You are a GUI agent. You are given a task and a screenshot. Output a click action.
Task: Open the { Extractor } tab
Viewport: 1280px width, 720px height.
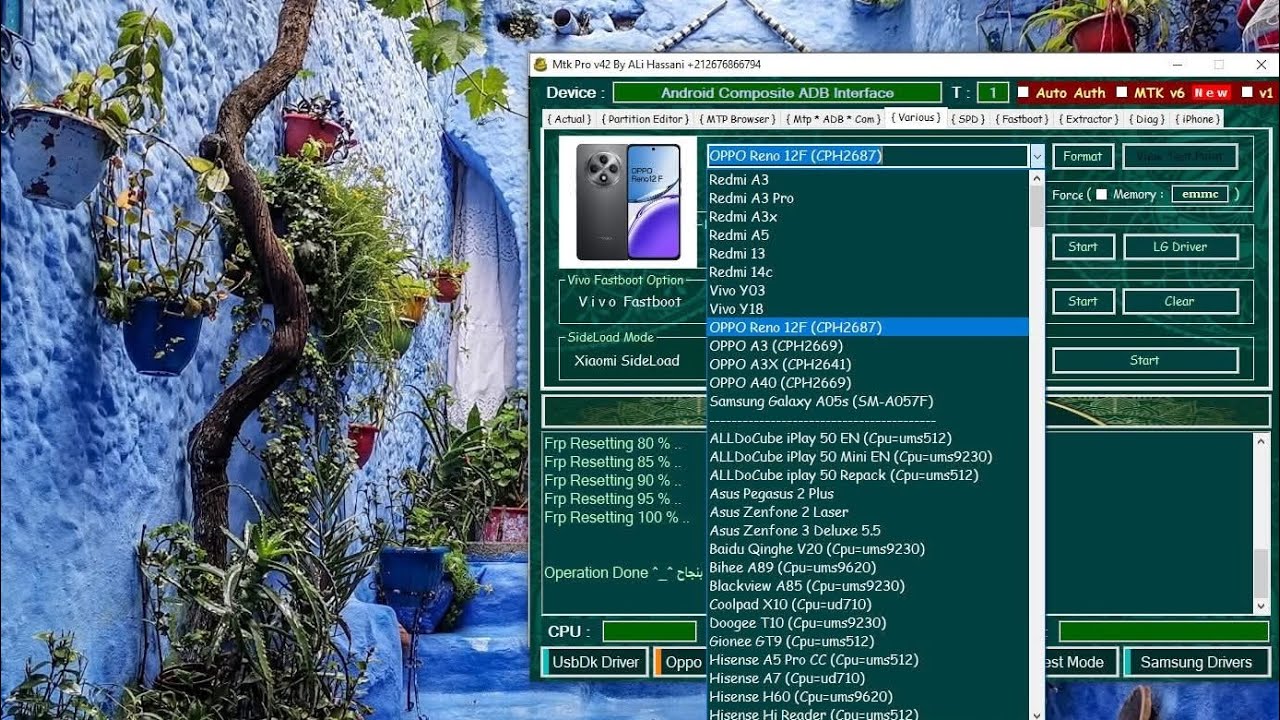tap(1088, 119)
